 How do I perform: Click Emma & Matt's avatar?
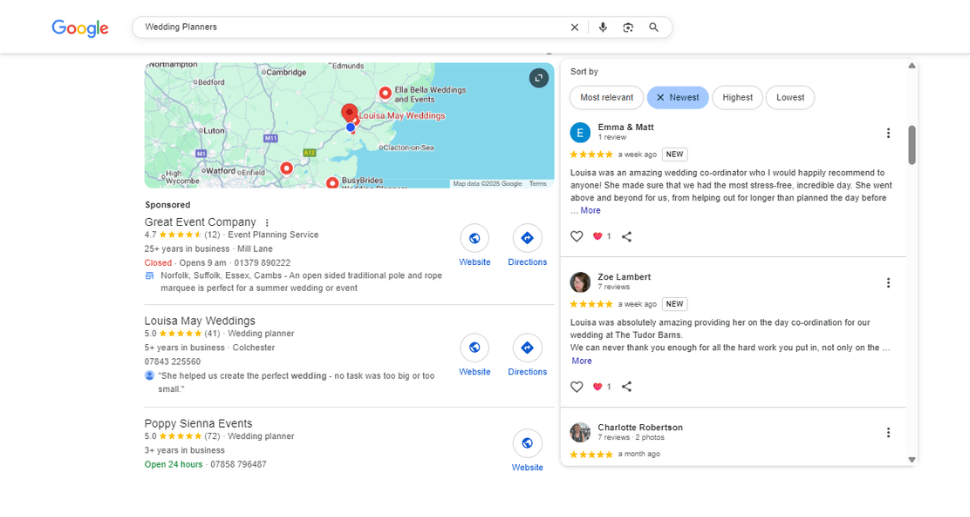coord(580,132)
